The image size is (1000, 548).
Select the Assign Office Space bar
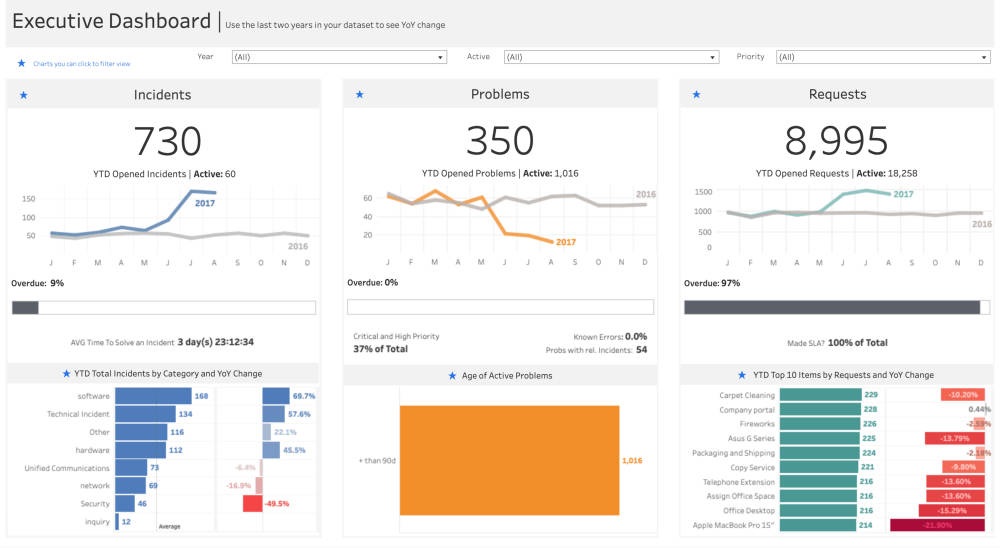coord(818,496)
